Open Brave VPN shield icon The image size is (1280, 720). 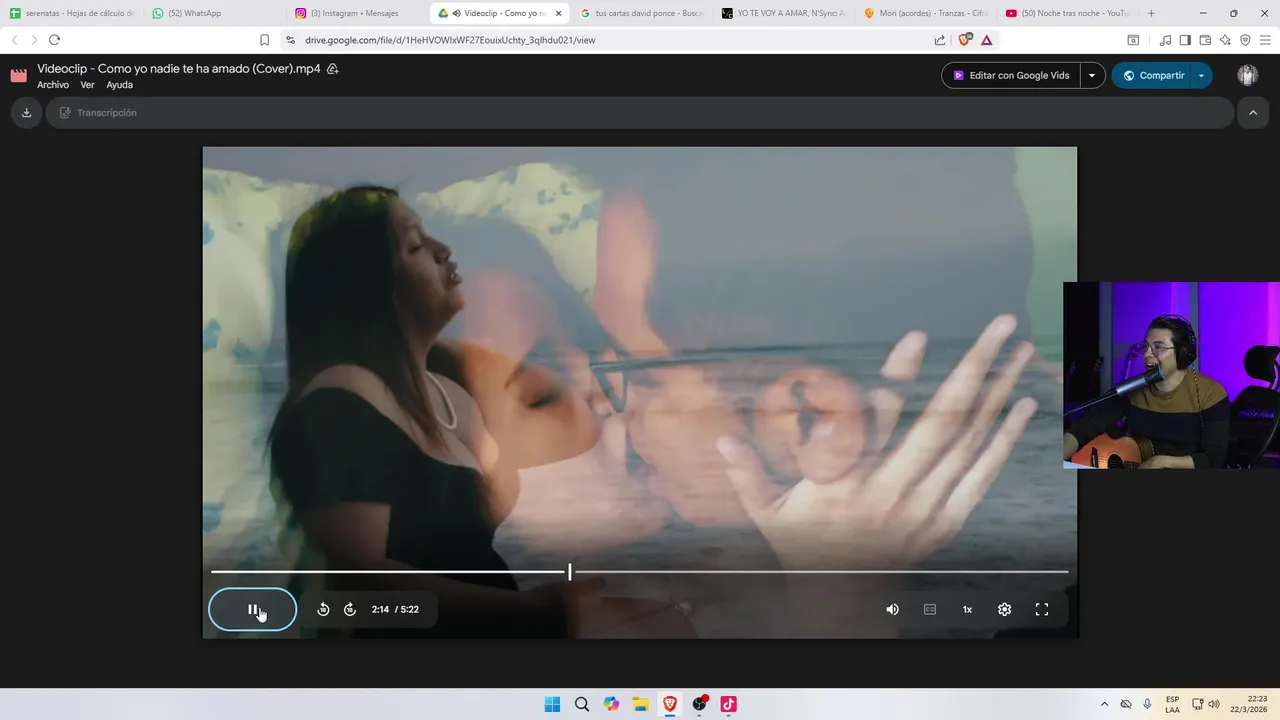click(1245, 40)
